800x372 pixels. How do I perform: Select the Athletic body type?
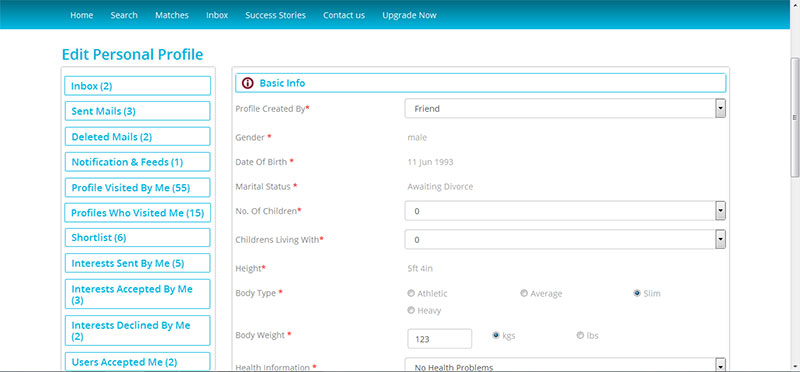411,293
